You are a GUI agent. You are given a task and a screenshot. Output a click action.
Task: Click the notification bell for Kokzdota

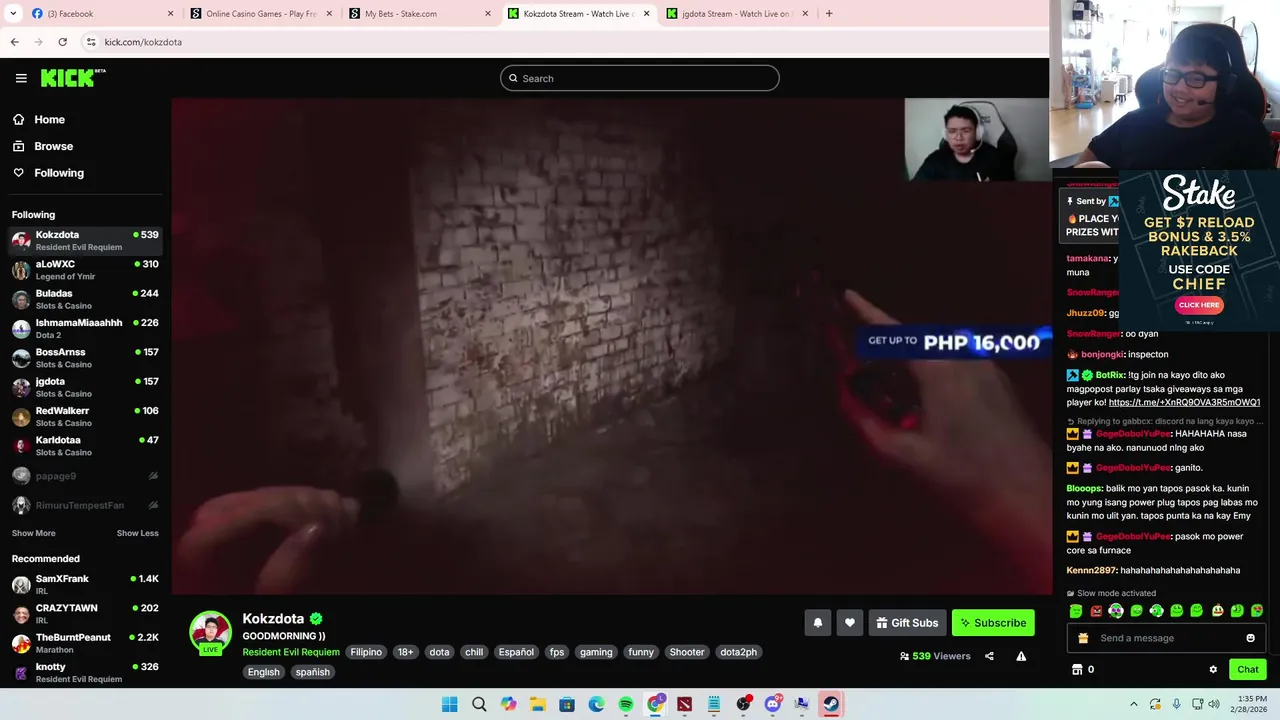817,623
